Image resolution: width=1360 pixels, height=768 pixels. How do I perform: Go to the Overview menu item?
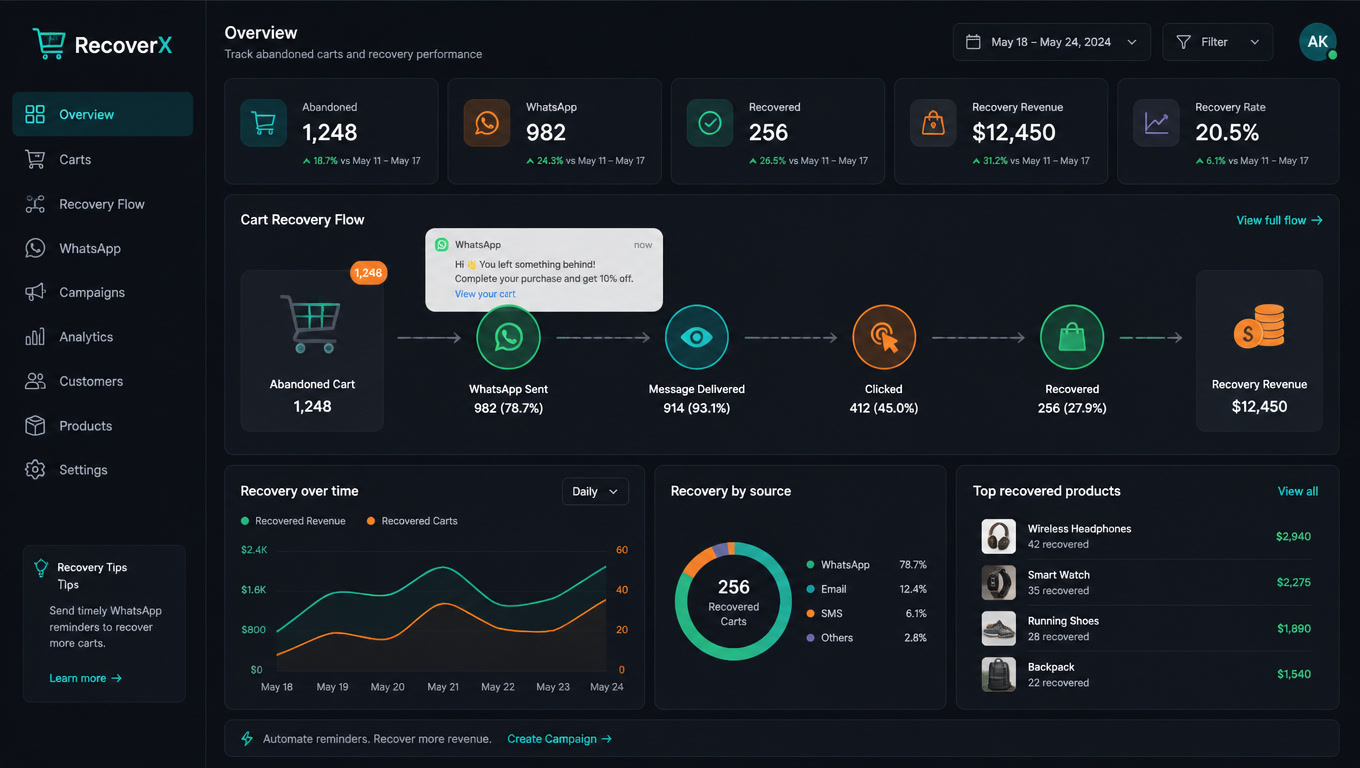[x=102, y=114]
